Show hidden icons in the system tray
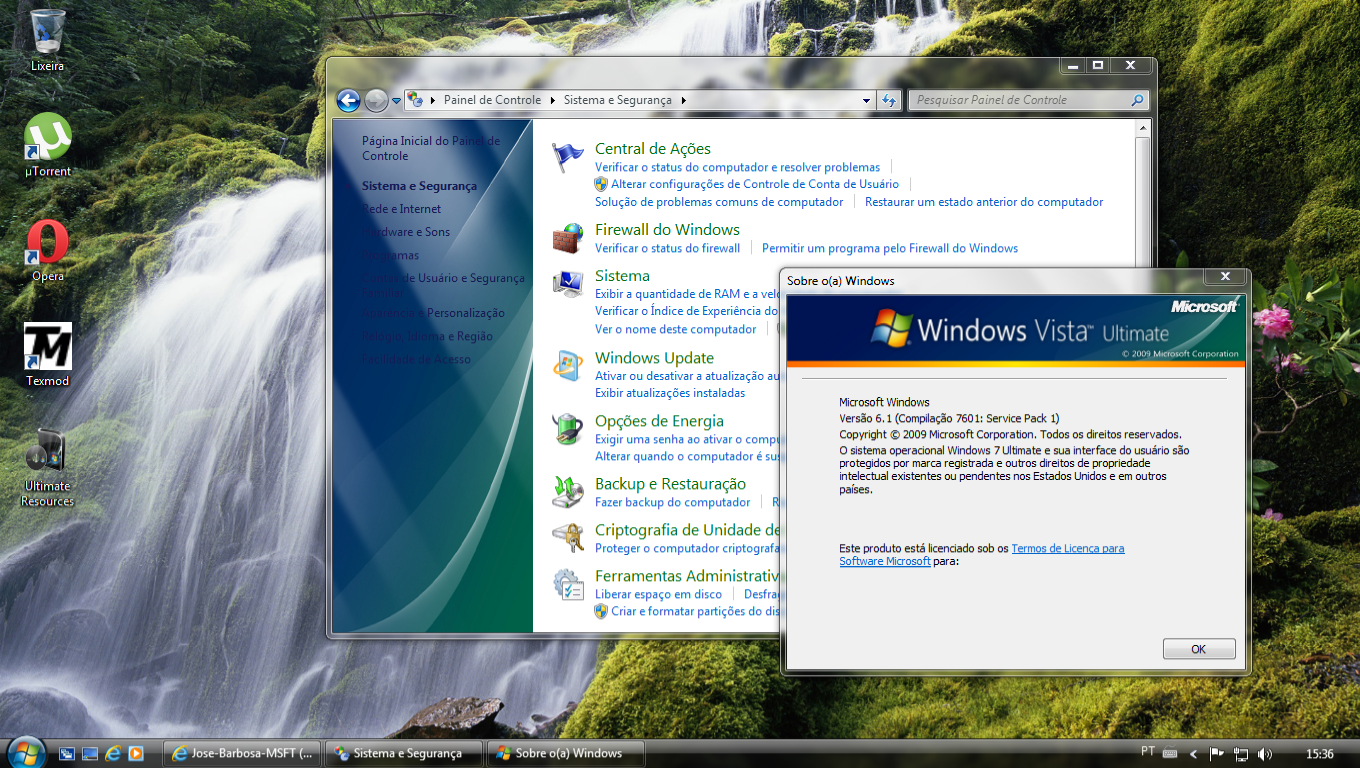1360x768 pixels. point(1196,753)
